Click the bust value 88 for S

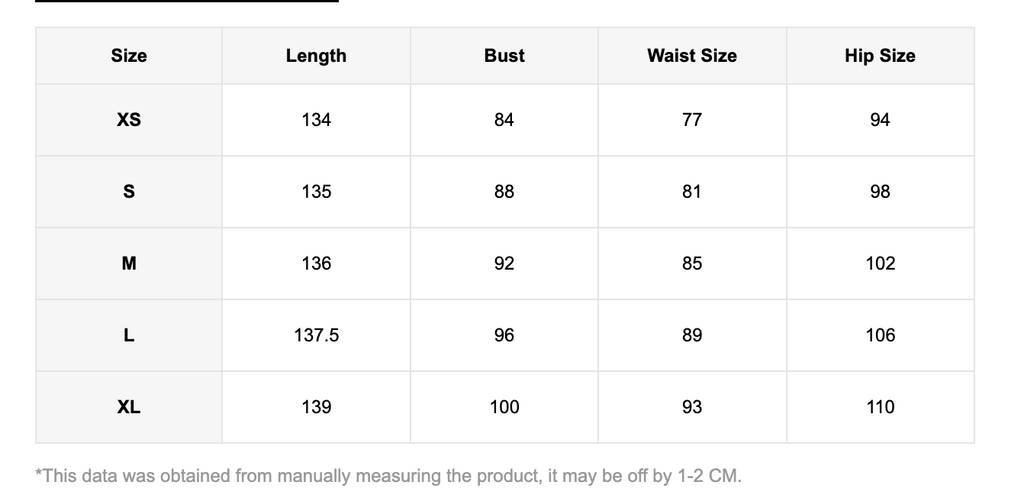click(x=504, y=191)
